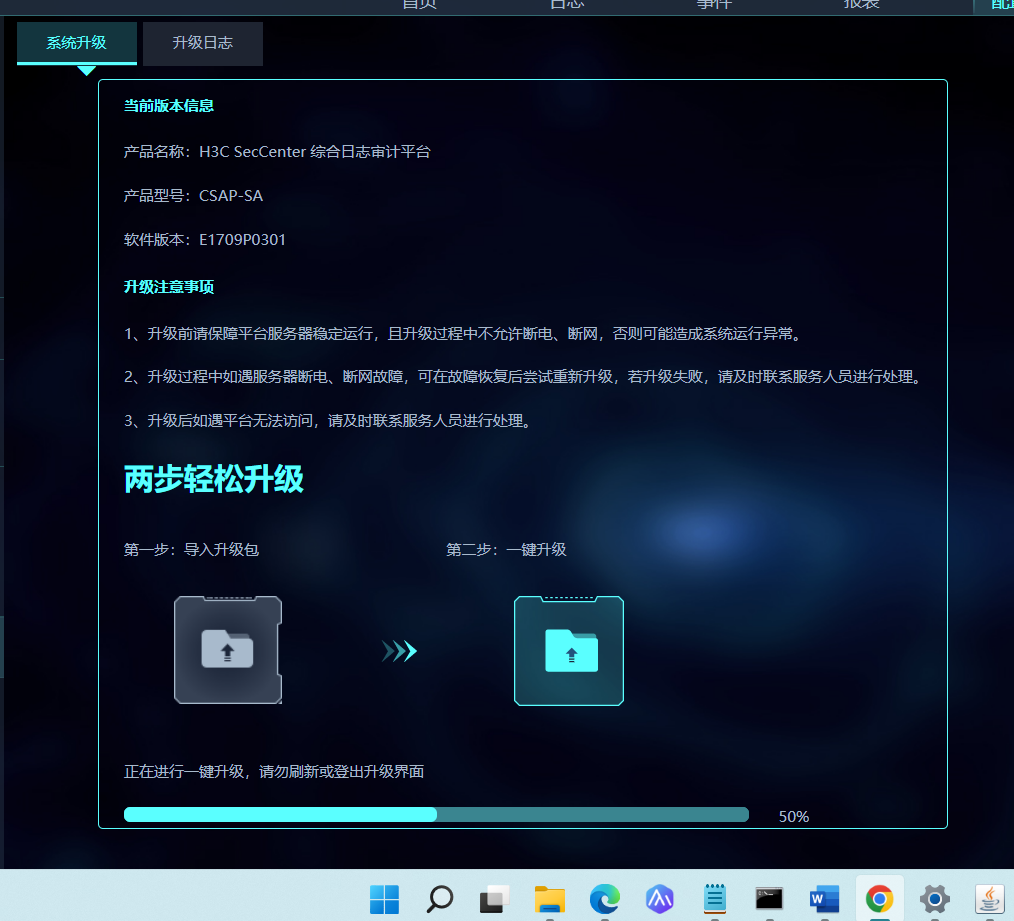The image size is (1014, 921).
Task: Click the gray import upgrade package icon
Action: pyautogui.click(x=228, y=650)
